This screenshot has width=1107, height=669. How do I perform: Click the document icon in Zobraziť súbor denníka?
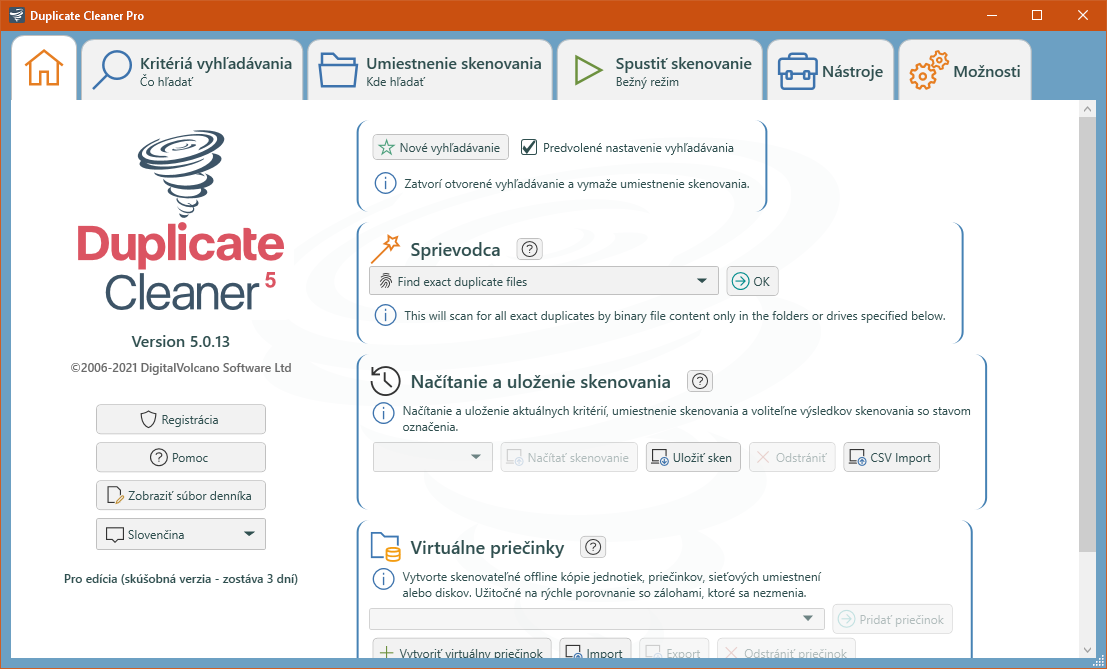click(115, 495)
